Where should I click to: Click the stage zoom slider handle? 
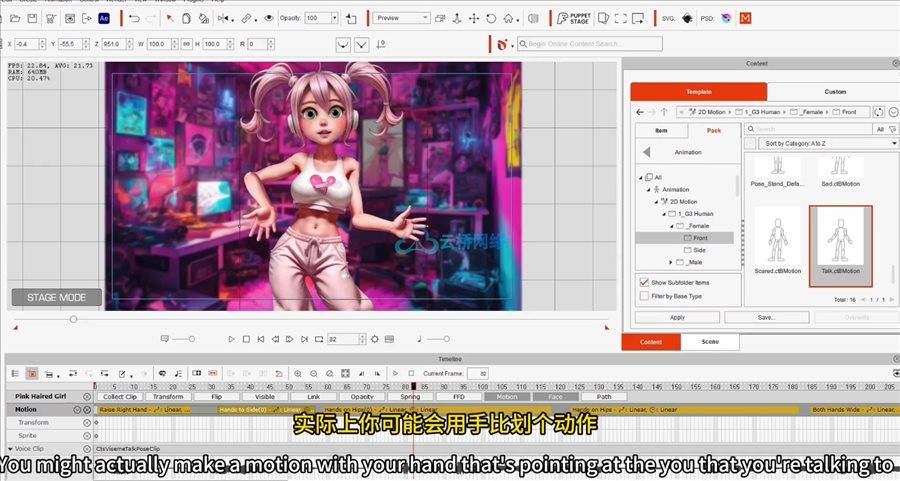coord(73,319)
